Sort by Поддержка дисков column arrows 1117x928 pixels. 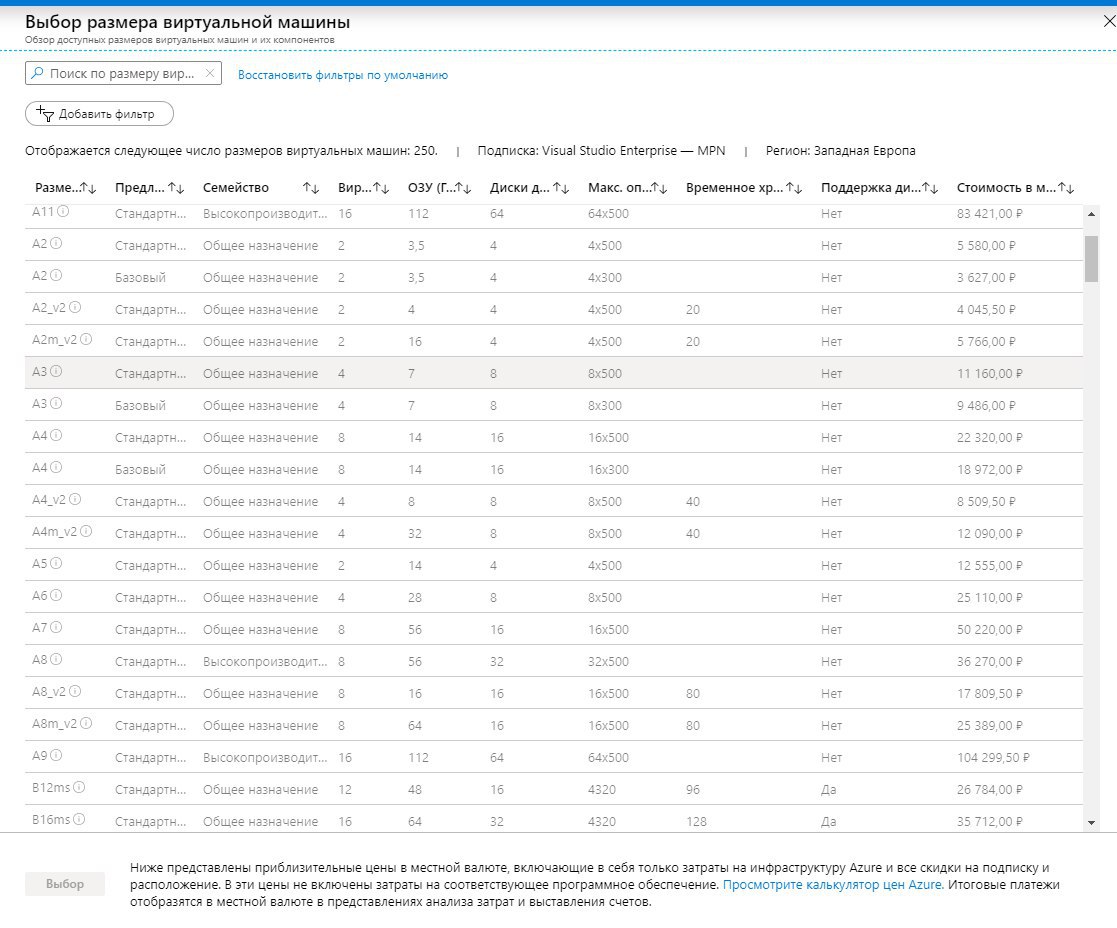pos(930,188)
